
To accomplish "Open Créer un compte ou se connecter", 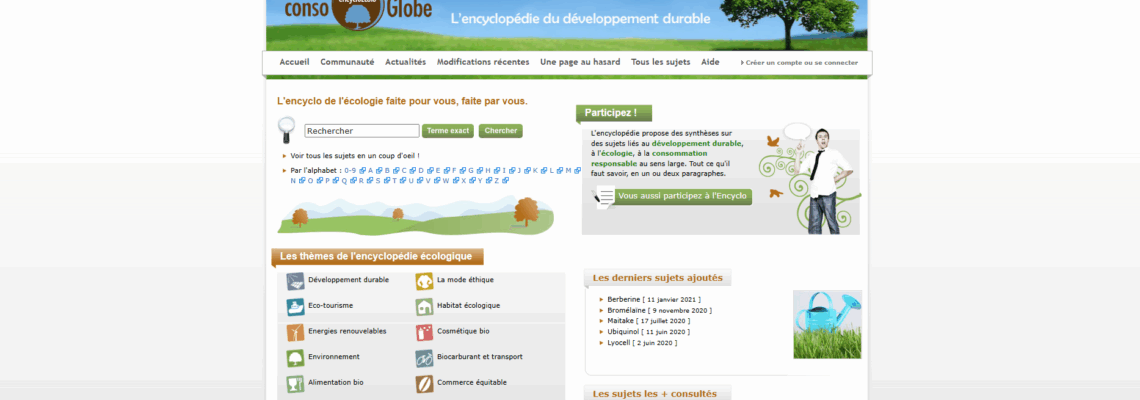I will coord(801,63).
